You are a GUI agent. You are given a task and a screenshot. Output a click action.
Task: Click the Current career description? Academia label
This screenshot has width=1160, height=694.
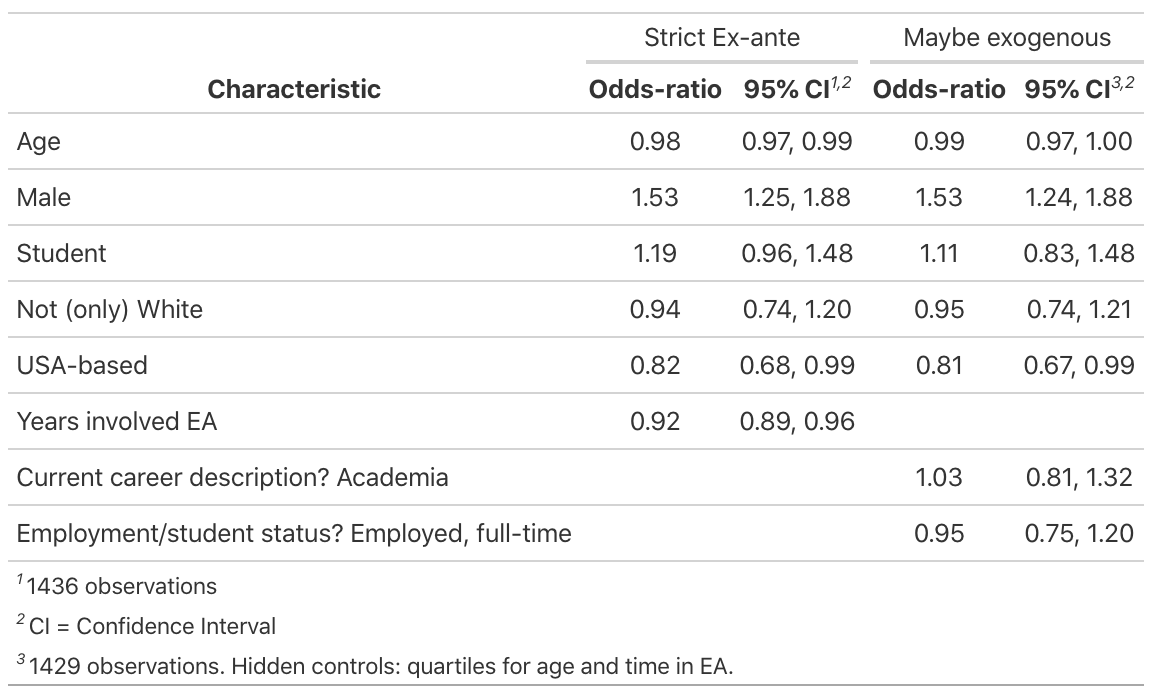pos(233,478)
